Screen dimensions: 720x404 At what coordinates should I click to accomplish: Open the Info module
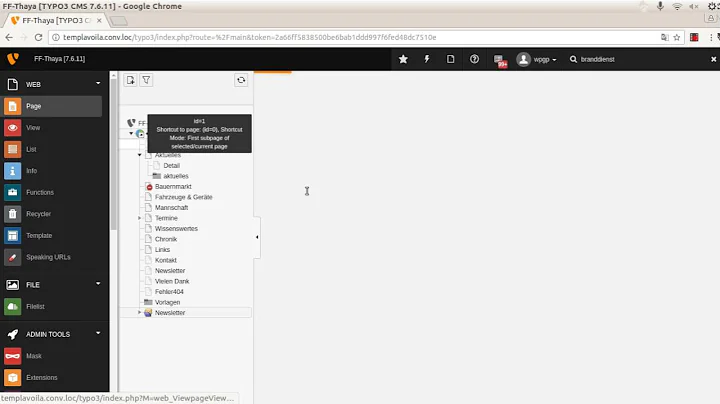click(x=51, y=171)
